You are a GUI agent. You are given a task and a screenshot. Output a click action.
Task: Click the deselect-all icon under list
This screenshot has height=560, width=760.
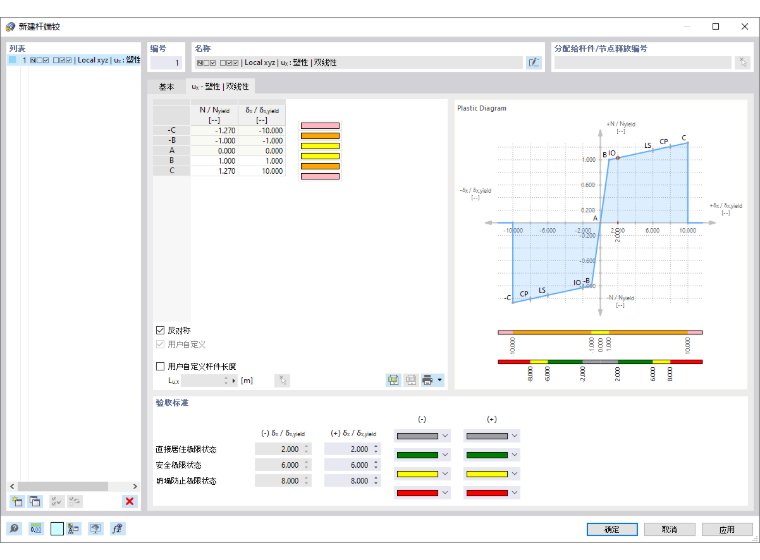(x=75, y=501)
